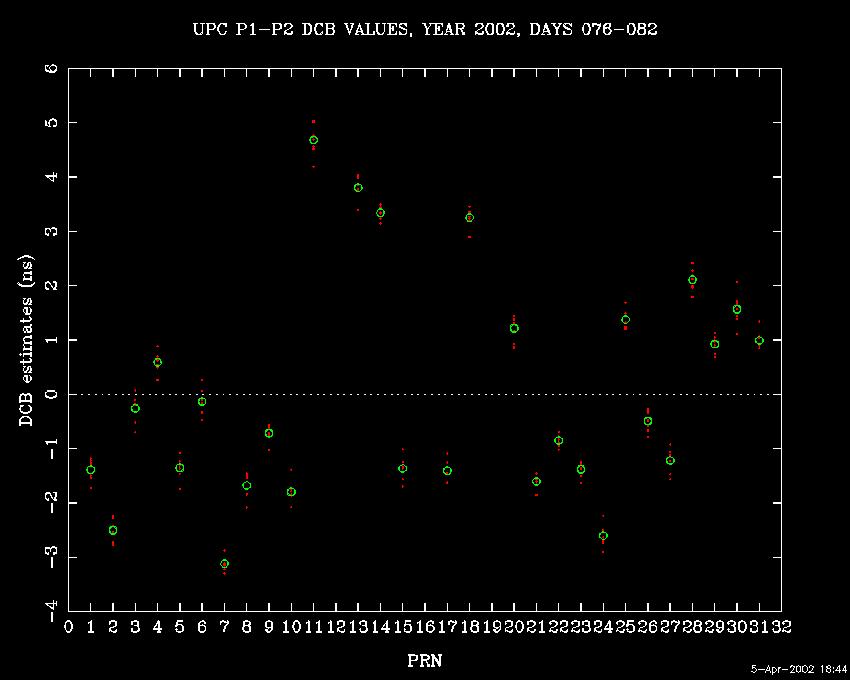
Task: Click the x-axis tick label "7"
Action: tap(224, 627)
